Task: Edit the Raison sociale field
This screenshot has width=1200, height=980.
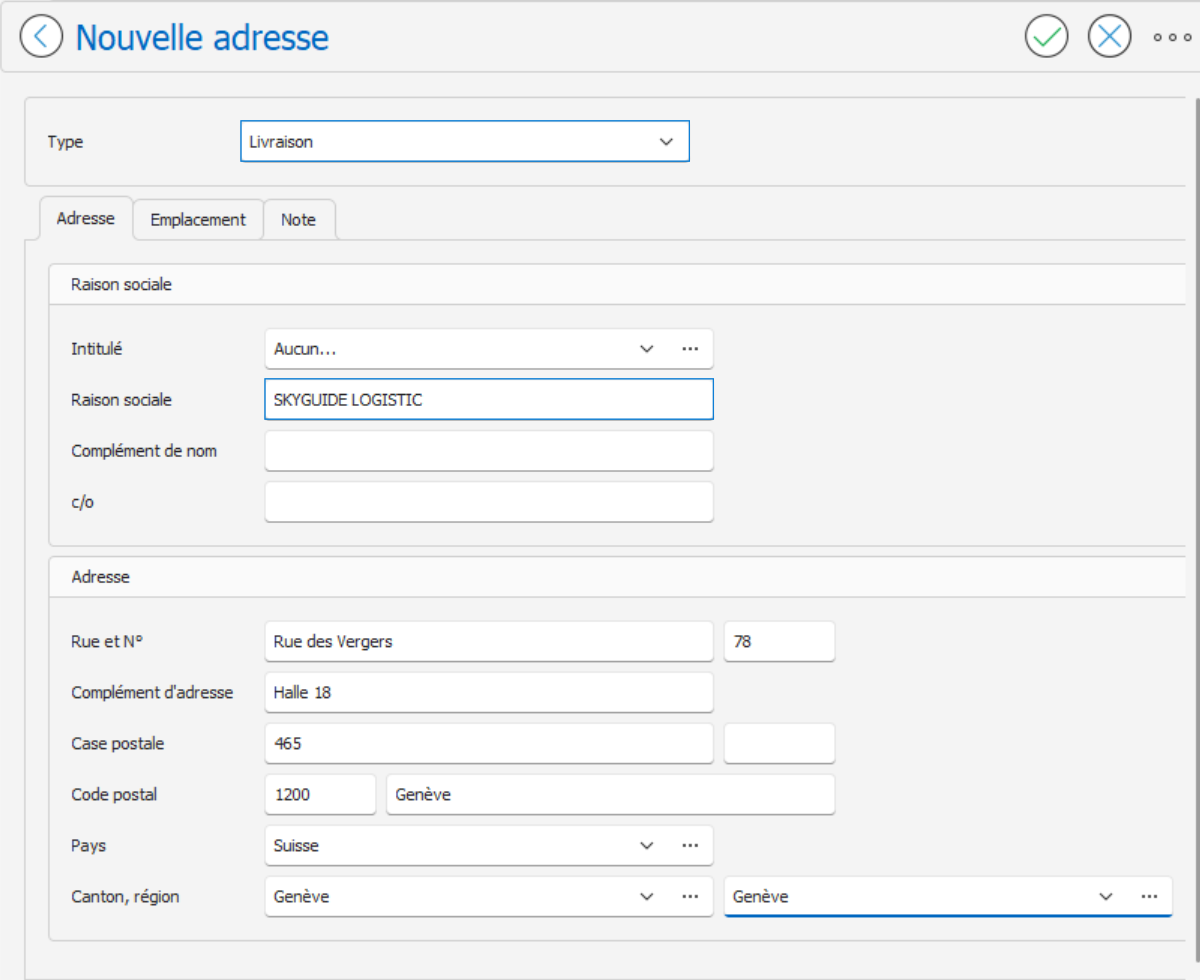Action: click(x=489, y=400)
